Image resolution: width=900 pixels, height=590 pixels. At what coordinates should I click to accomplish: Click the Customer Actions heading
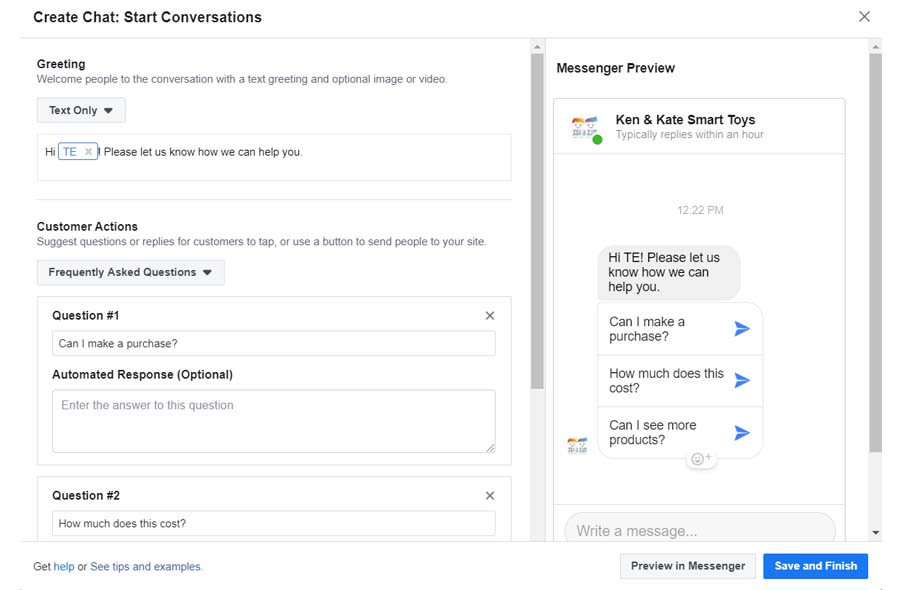coord(87,226)
